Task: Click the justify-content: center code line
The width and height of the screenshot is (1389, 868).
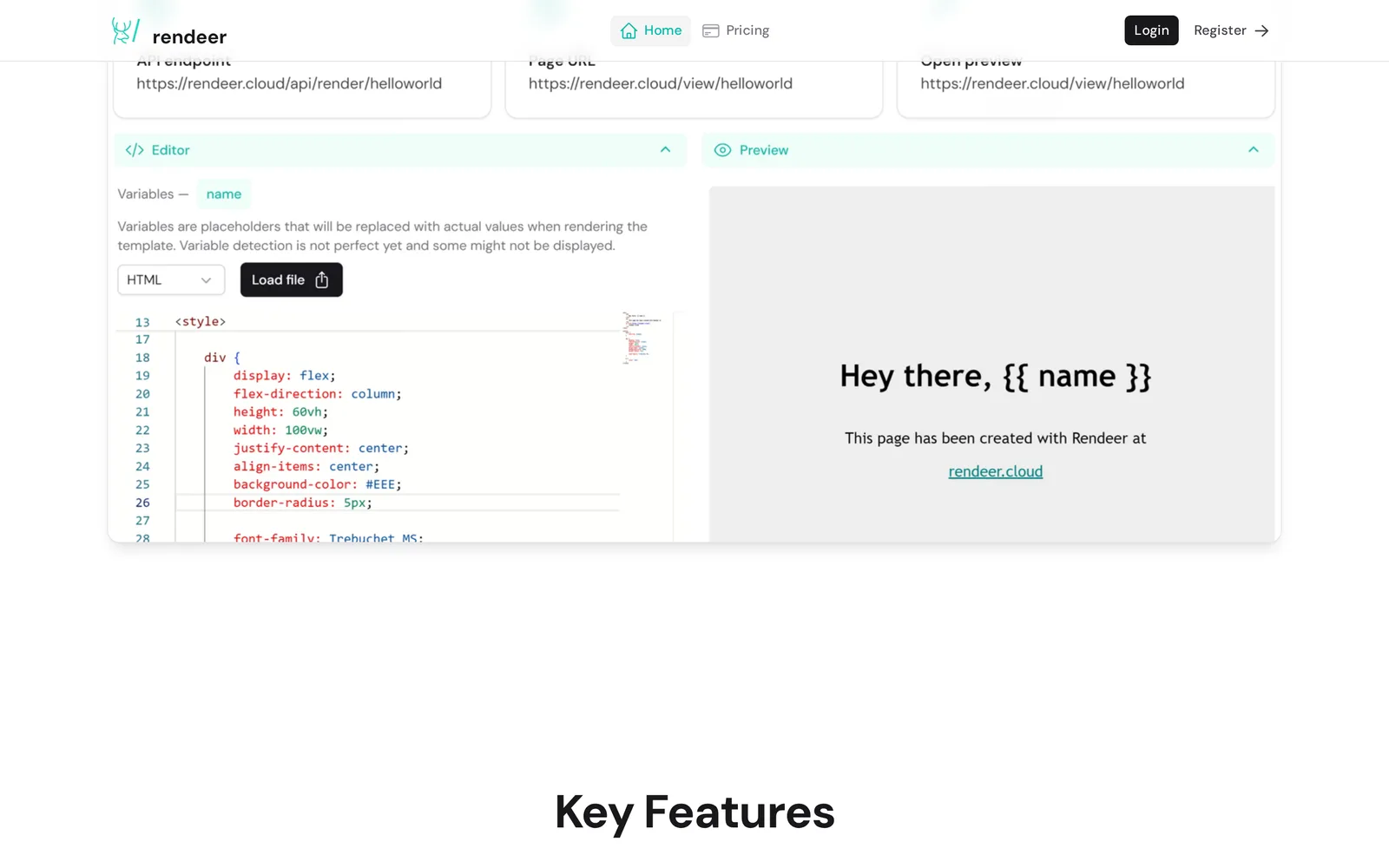Action: pos(320,448)
